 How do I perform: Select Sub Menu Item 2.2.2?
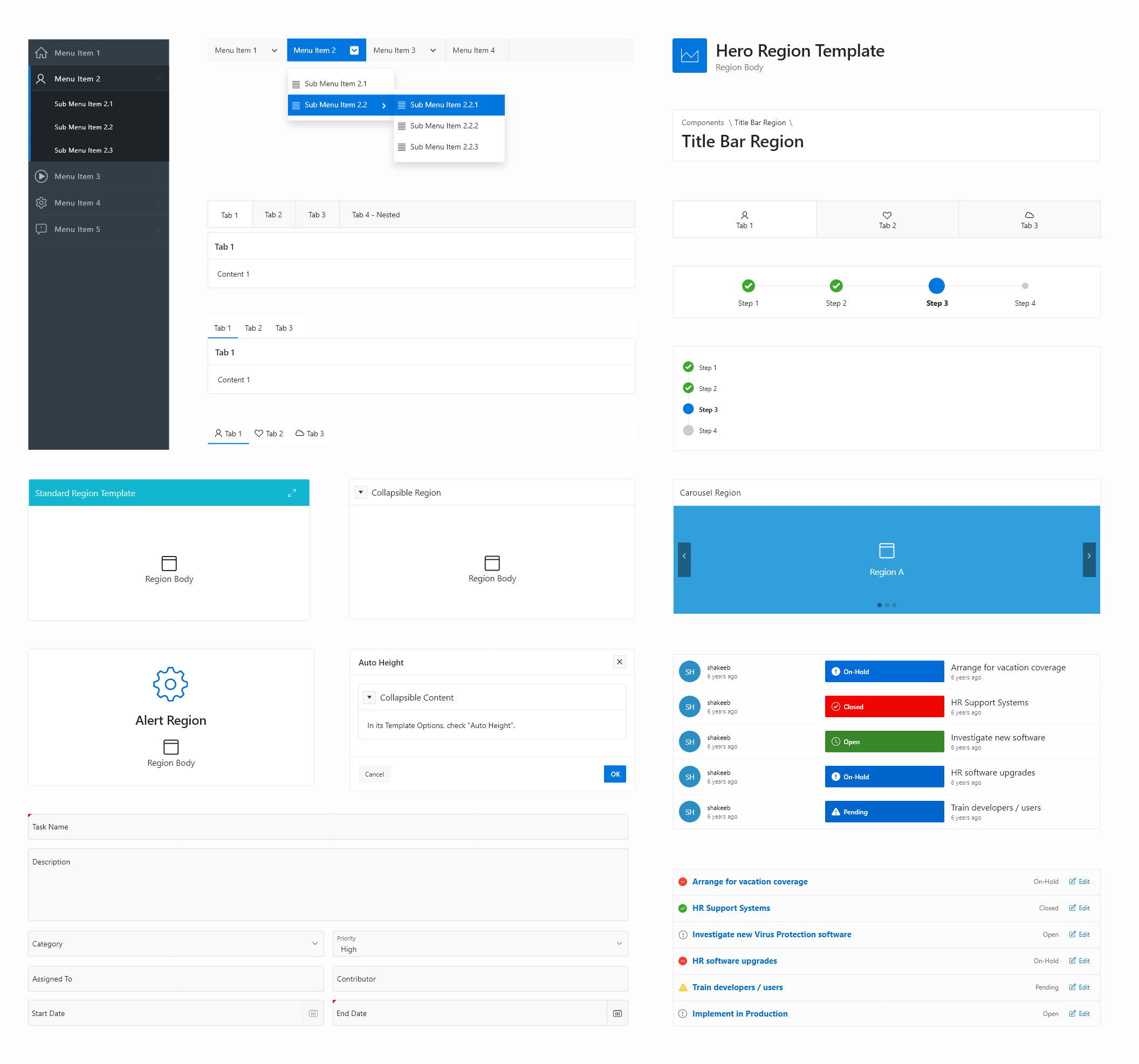[x=444, y=126]
